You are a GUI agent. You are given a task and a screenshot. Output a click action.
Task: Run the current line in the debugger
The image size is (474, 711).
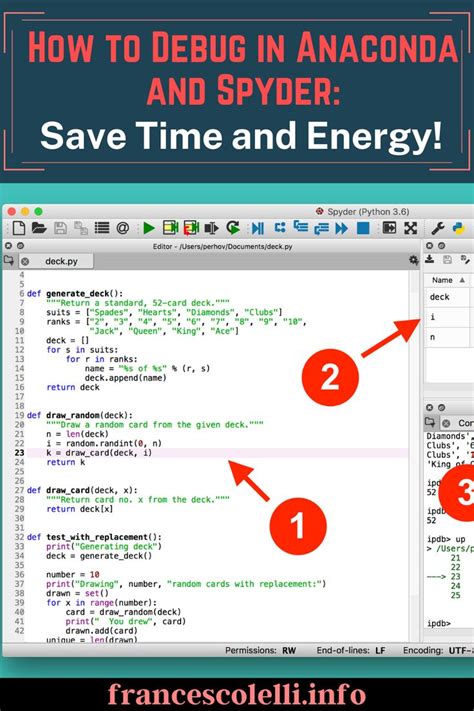(x=280, y=228)
